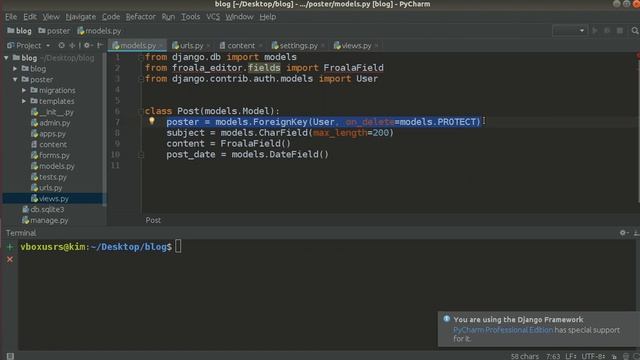Expand the templates folder
This screenshot has height=360, width=640.
[x=24, y=101]
